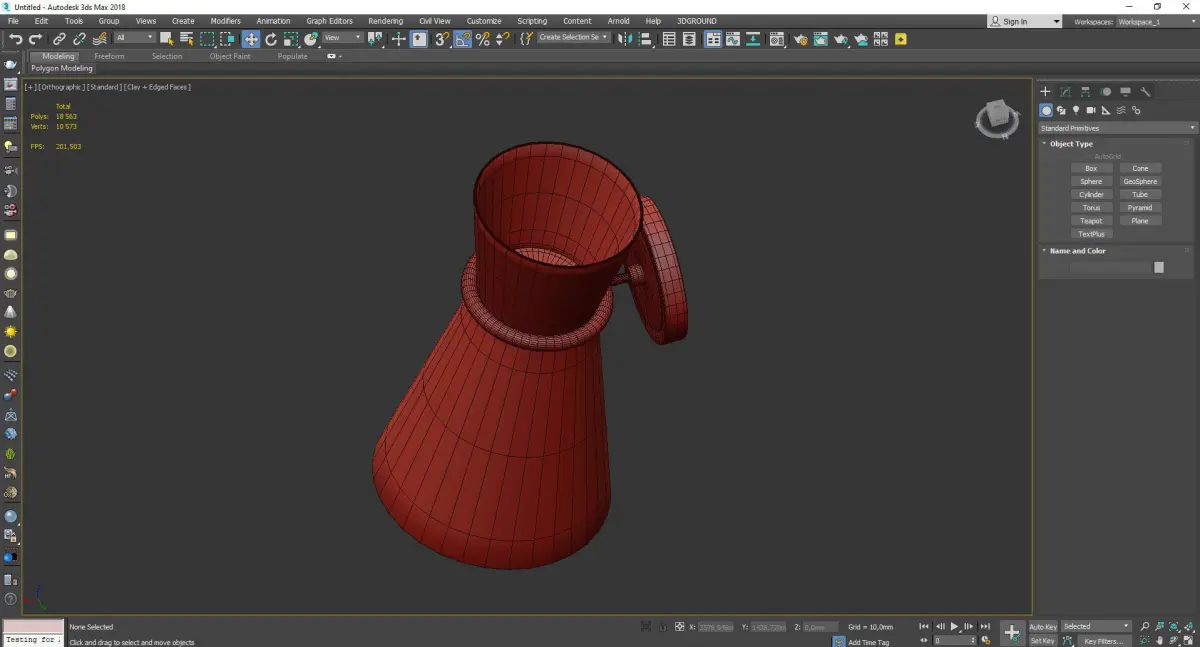1200x647 pixels.
Task: Toggle Angle Snap in the toolbar
Action: 463,39
